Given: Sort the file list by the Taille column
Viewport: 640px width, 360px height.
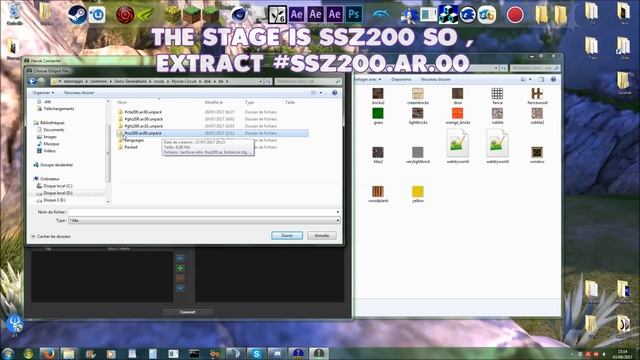Looking at the screenshot, I should click(290, 102).
